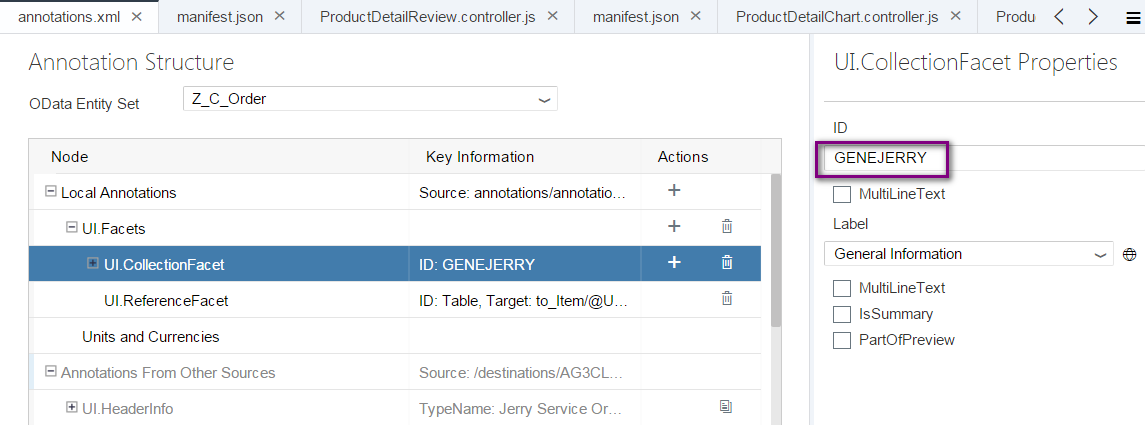Copy UI.HeaderInfo annotation to local

click(x=725, y=406)
